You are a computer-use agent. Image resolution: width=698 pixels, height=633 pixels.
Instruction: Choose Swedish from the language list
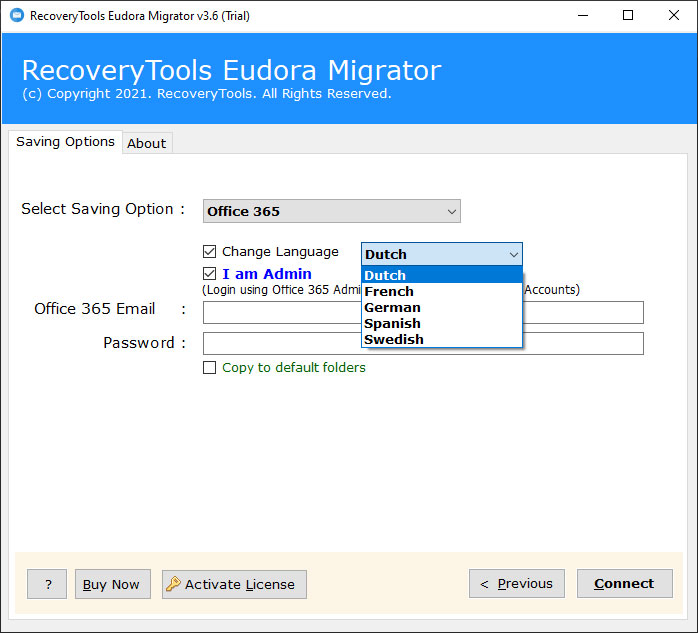(442, 339)
